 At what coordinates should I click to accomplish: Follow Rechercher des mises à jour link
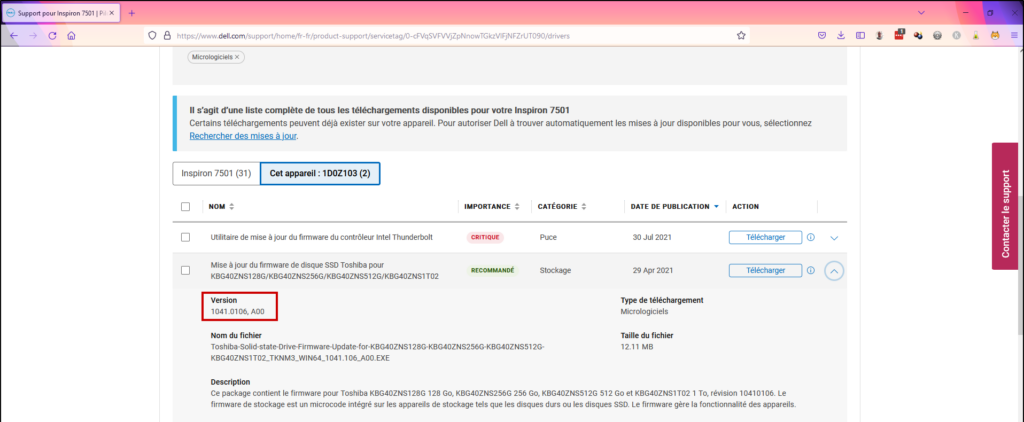click(244, 136)
